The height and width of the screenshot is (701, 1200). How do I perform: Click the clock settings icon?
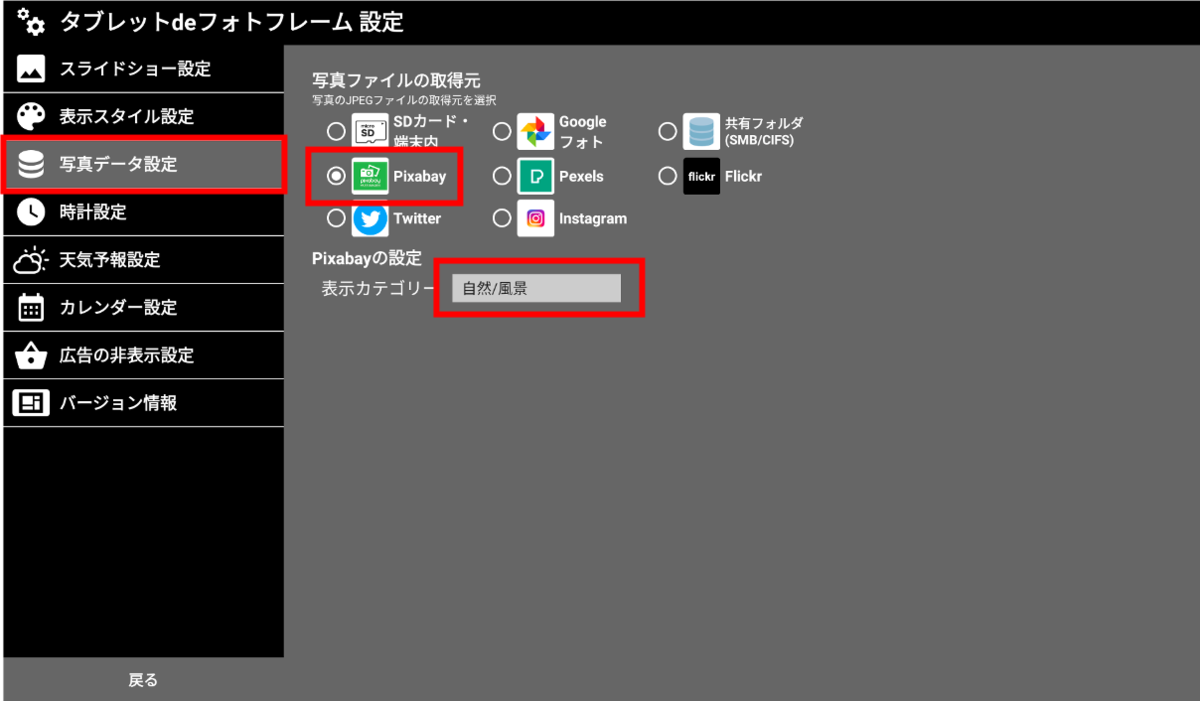pyautogui.click(x=31, y=212)
